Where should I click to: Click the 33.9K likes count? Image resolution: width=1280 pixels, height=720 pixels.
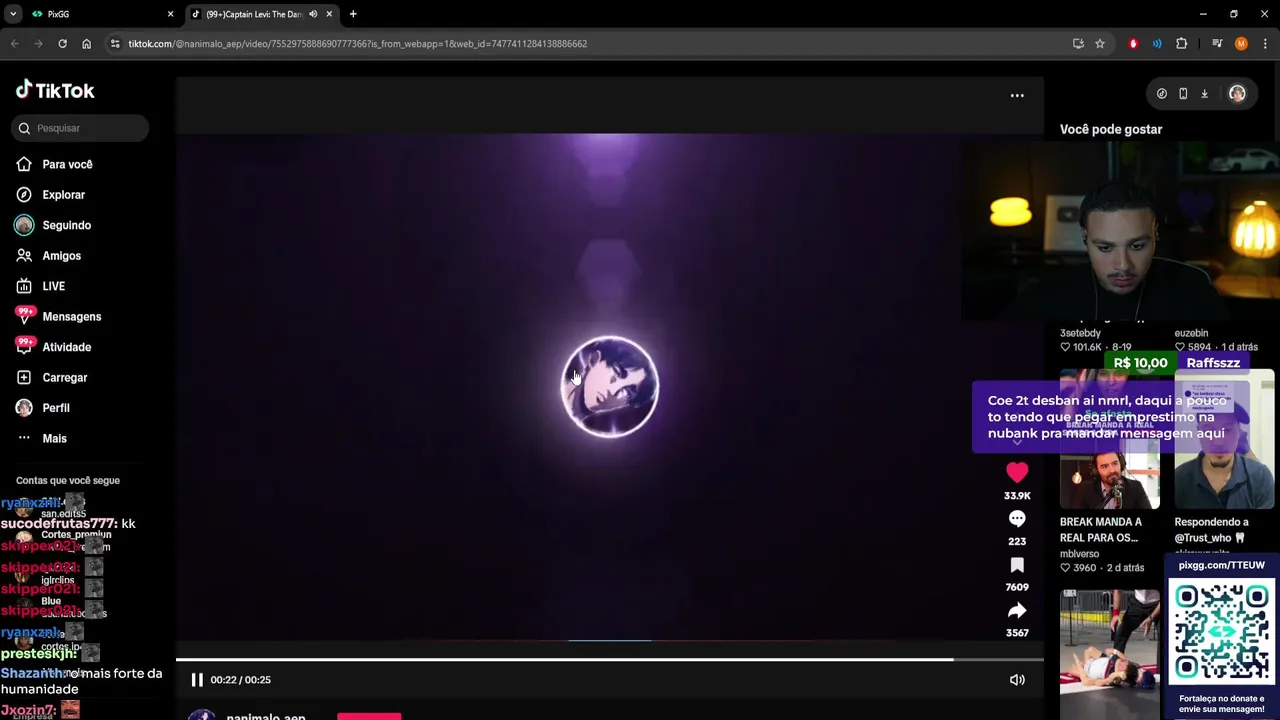[x=1017, y=496]
